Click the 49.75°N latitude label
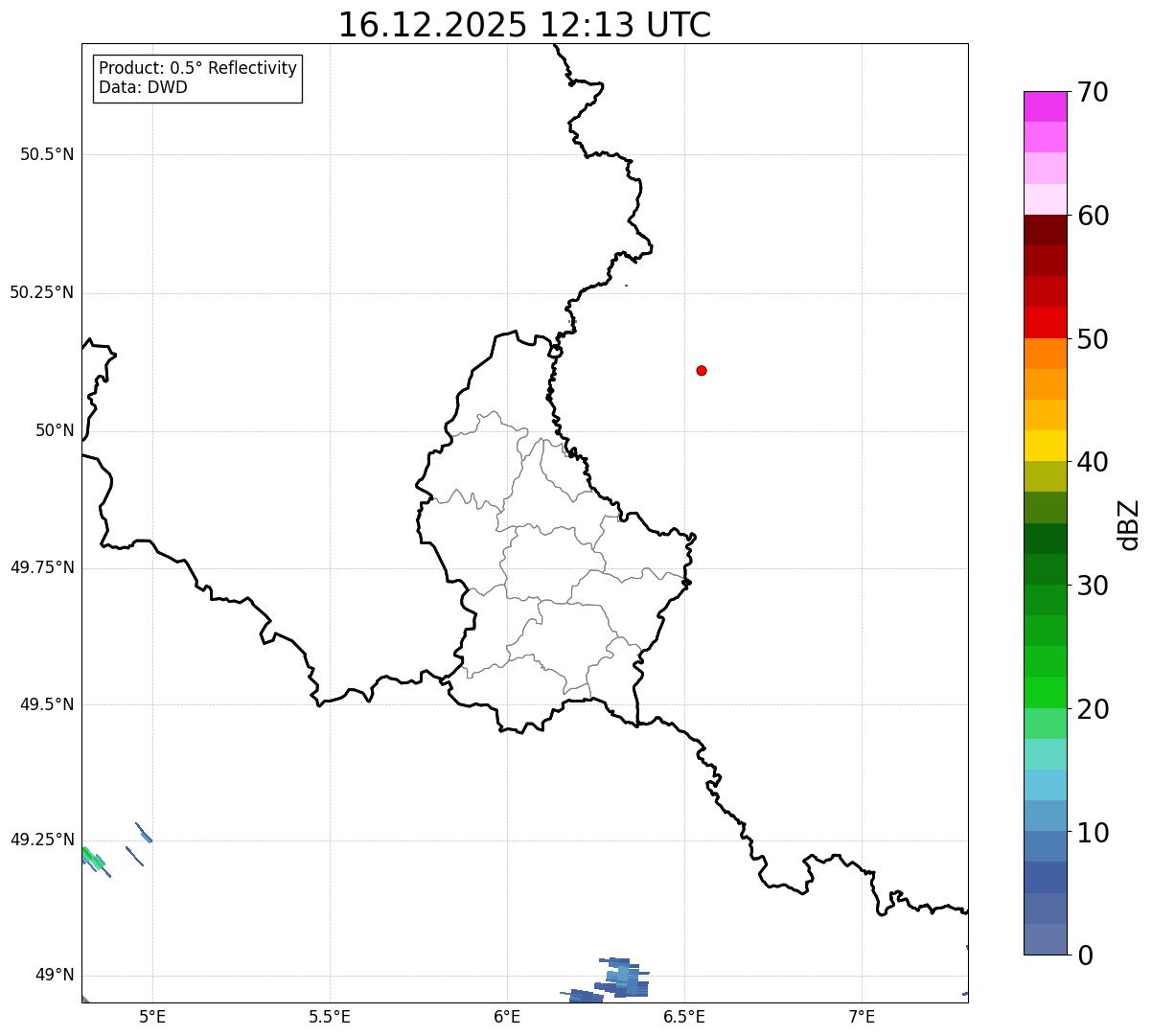The height and width of the screenshot is (1036, 1152). click(42, 567)
